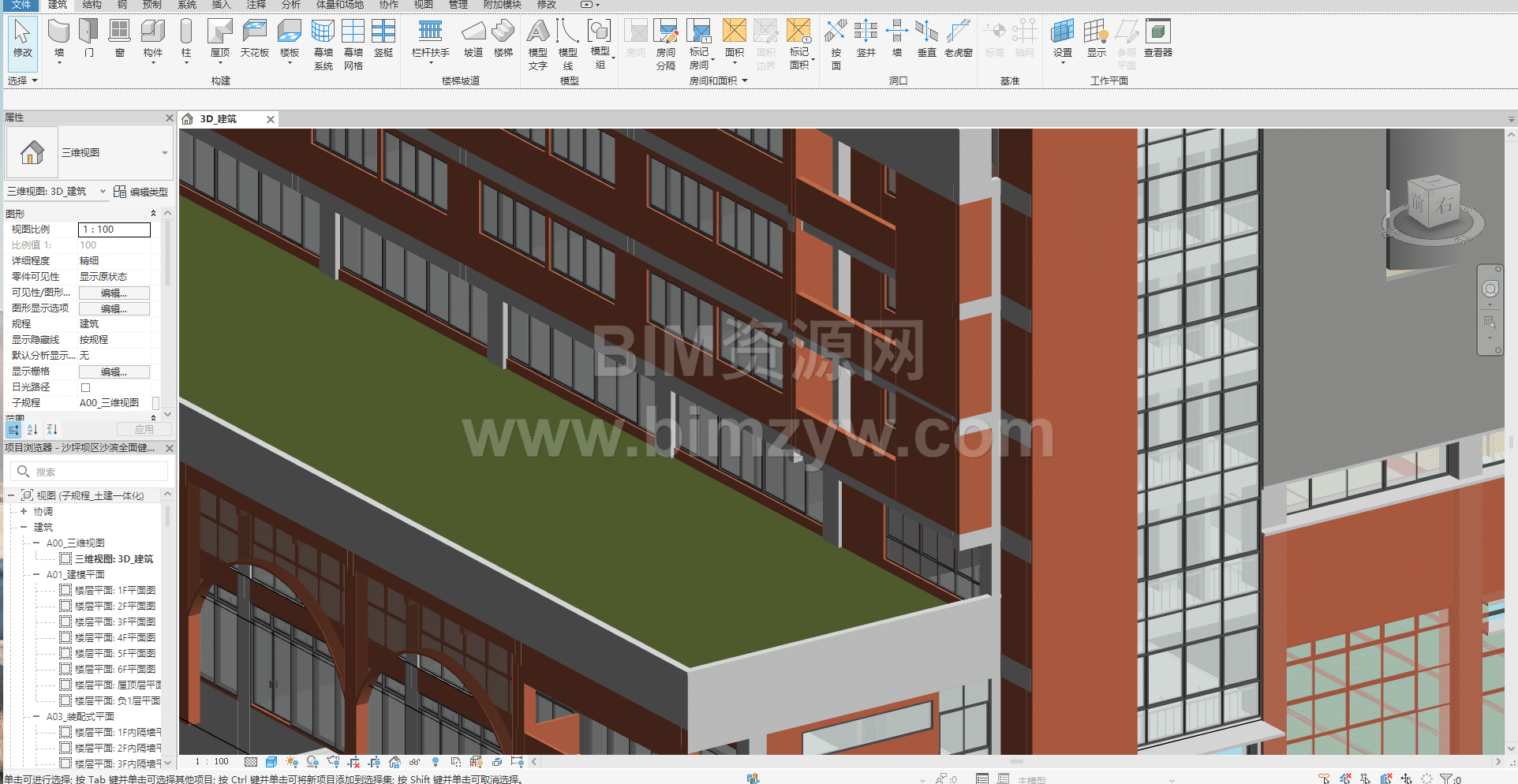Pick the 幕墙网格 curtain grid tool
The height and width of the screenshot is (784, 1518).
click(353, 45)
